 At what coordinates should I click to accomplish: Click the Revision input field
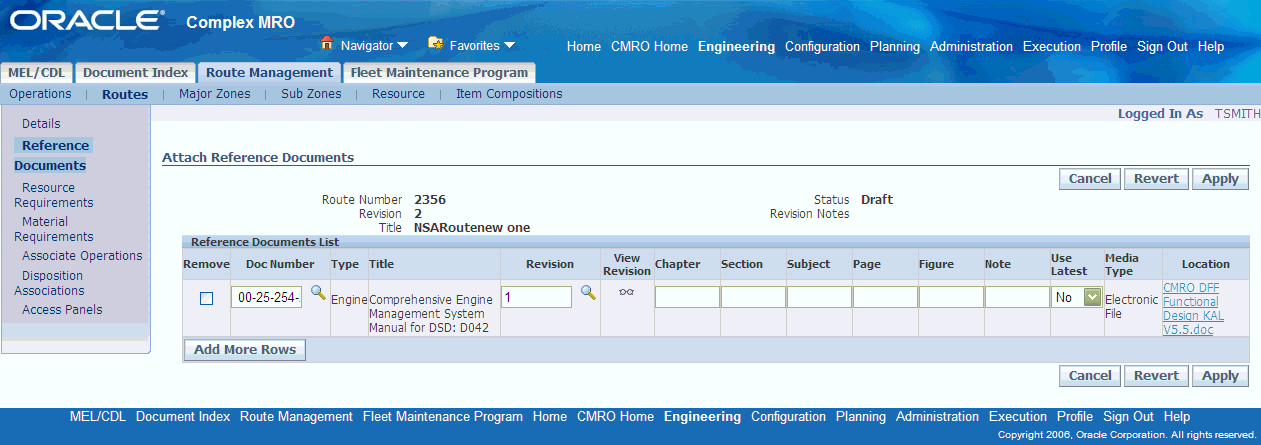click(536, 297)
